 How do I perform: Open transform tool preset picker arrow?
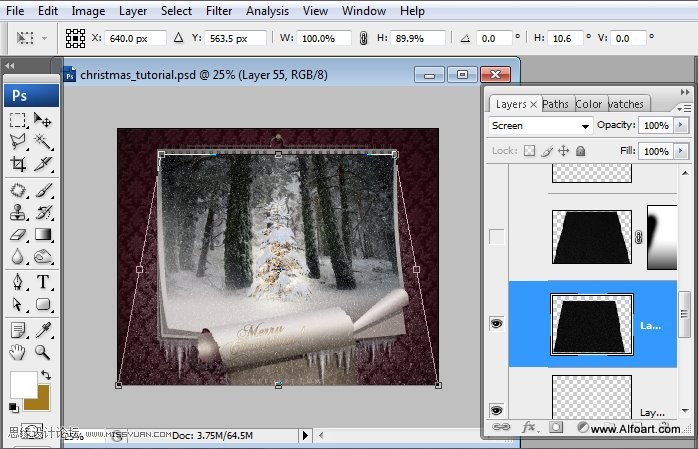pos(45,38)
